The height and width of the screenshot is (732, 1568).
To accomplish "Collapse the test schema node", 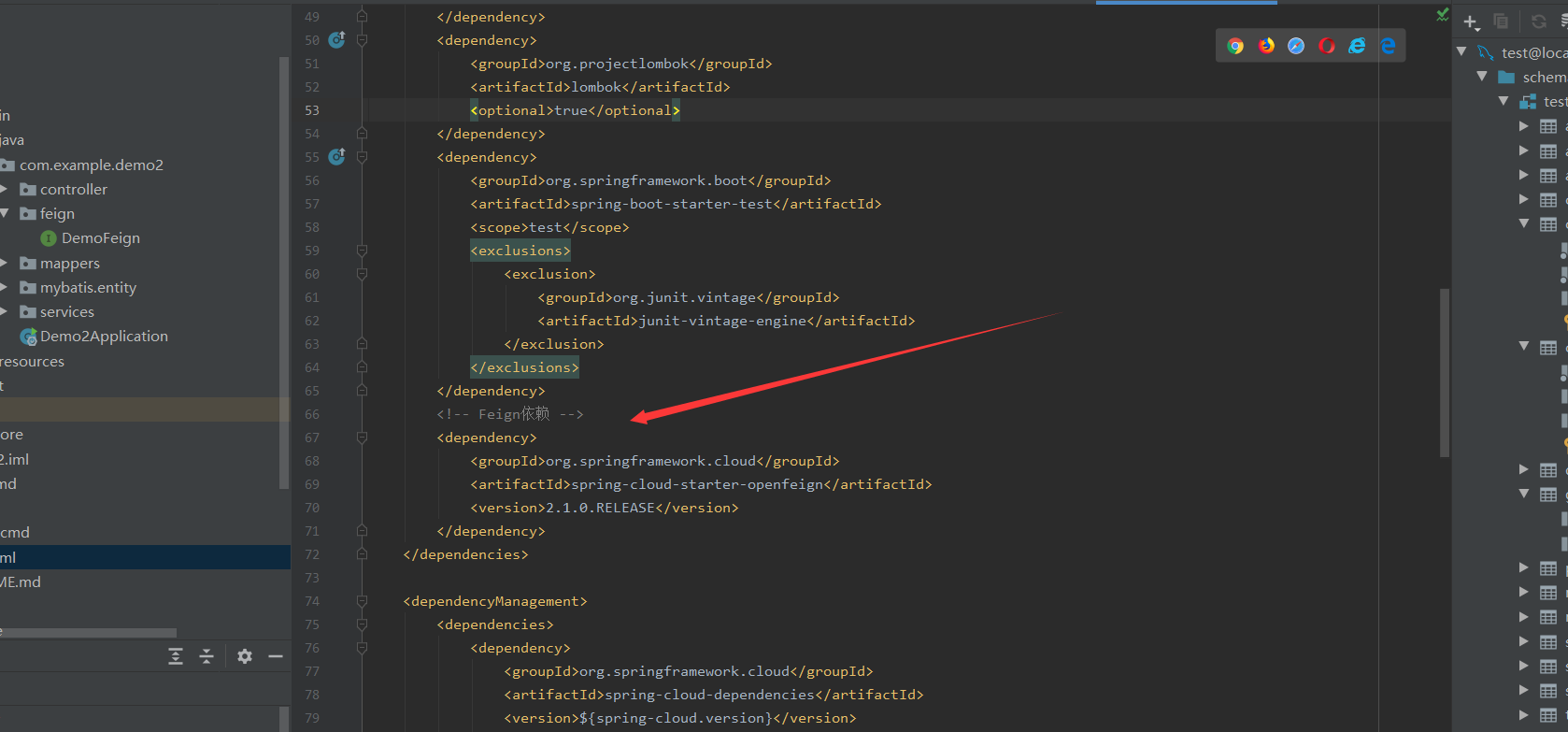I will [x=1504, y=100].
